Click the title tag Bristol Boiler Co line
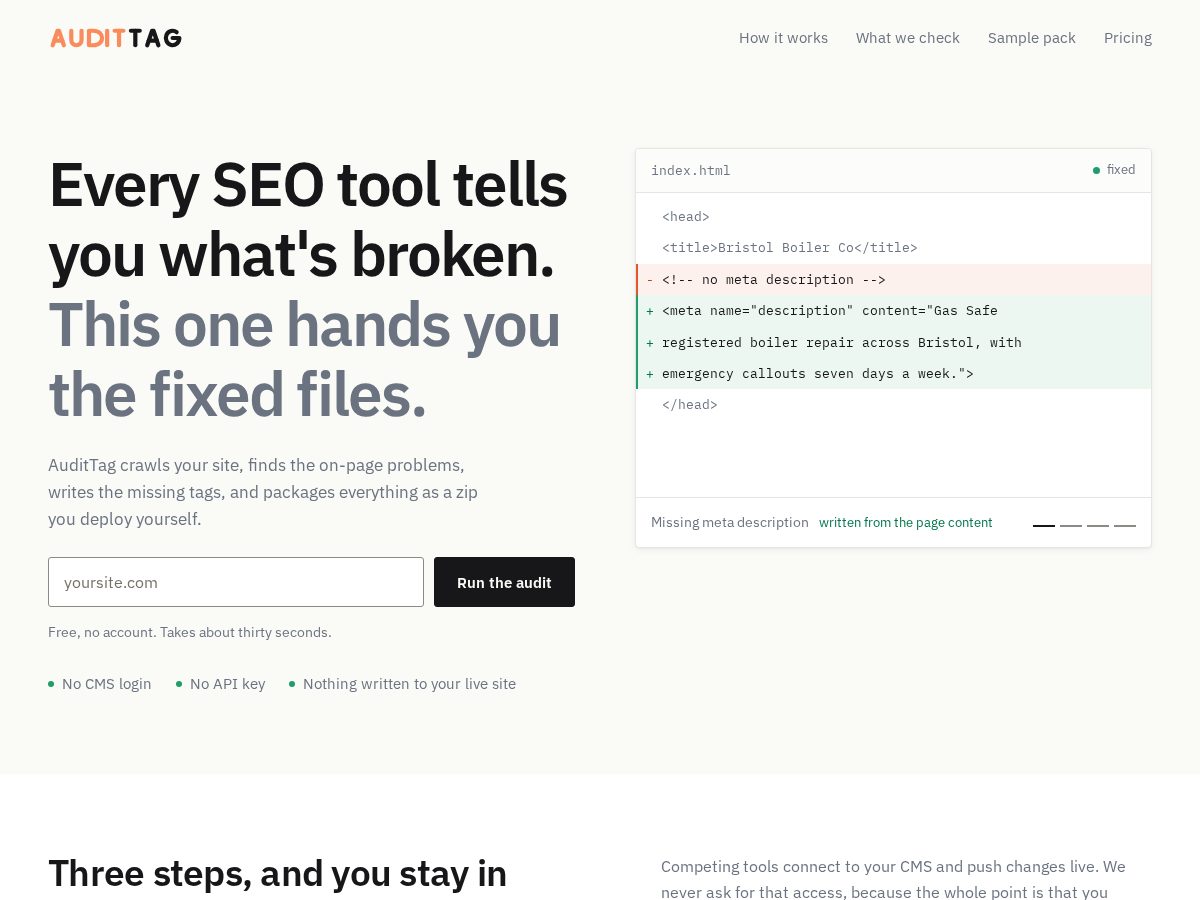 pos(894,248)
